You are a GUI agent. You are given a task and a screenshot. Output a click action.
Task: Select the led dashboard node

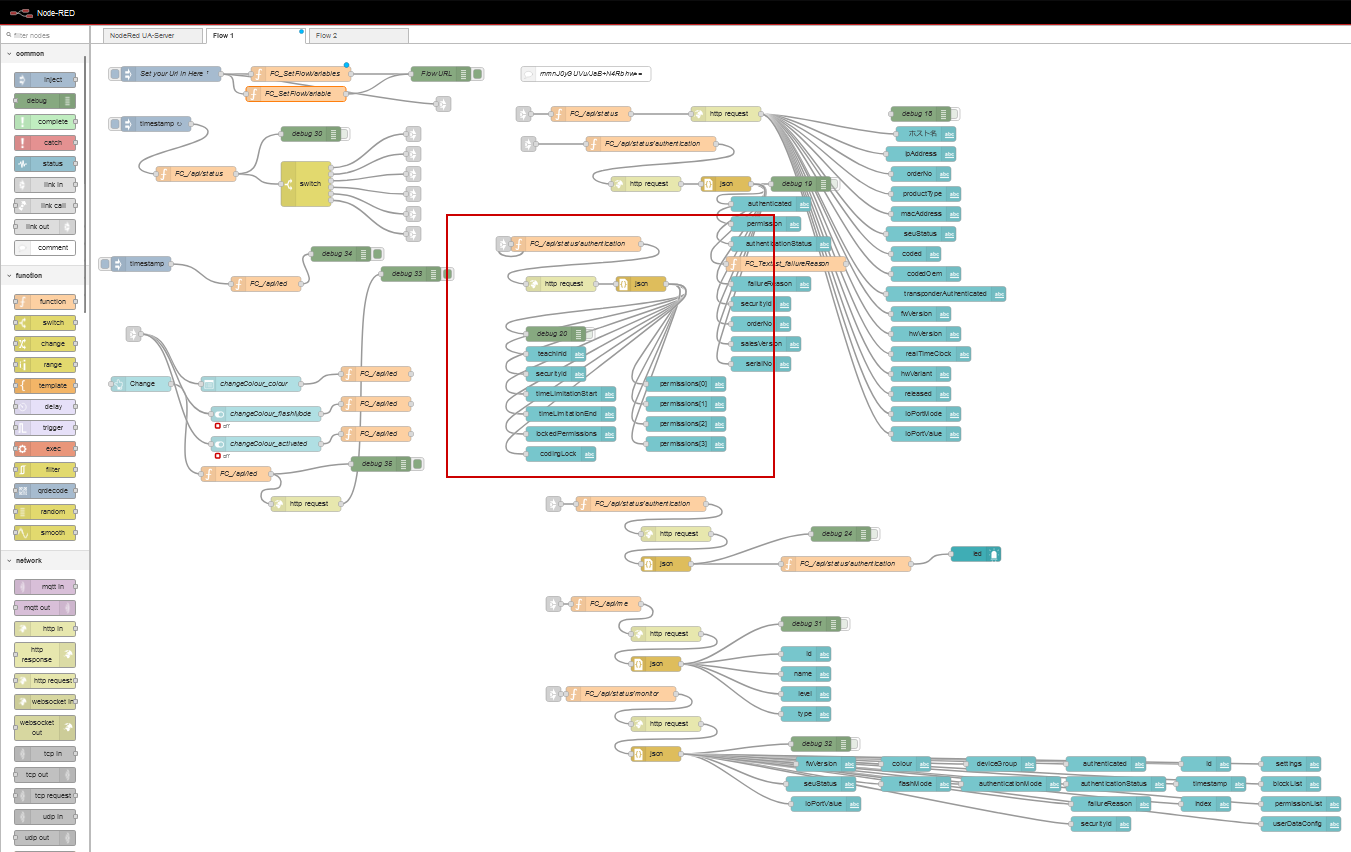[976, 554]
